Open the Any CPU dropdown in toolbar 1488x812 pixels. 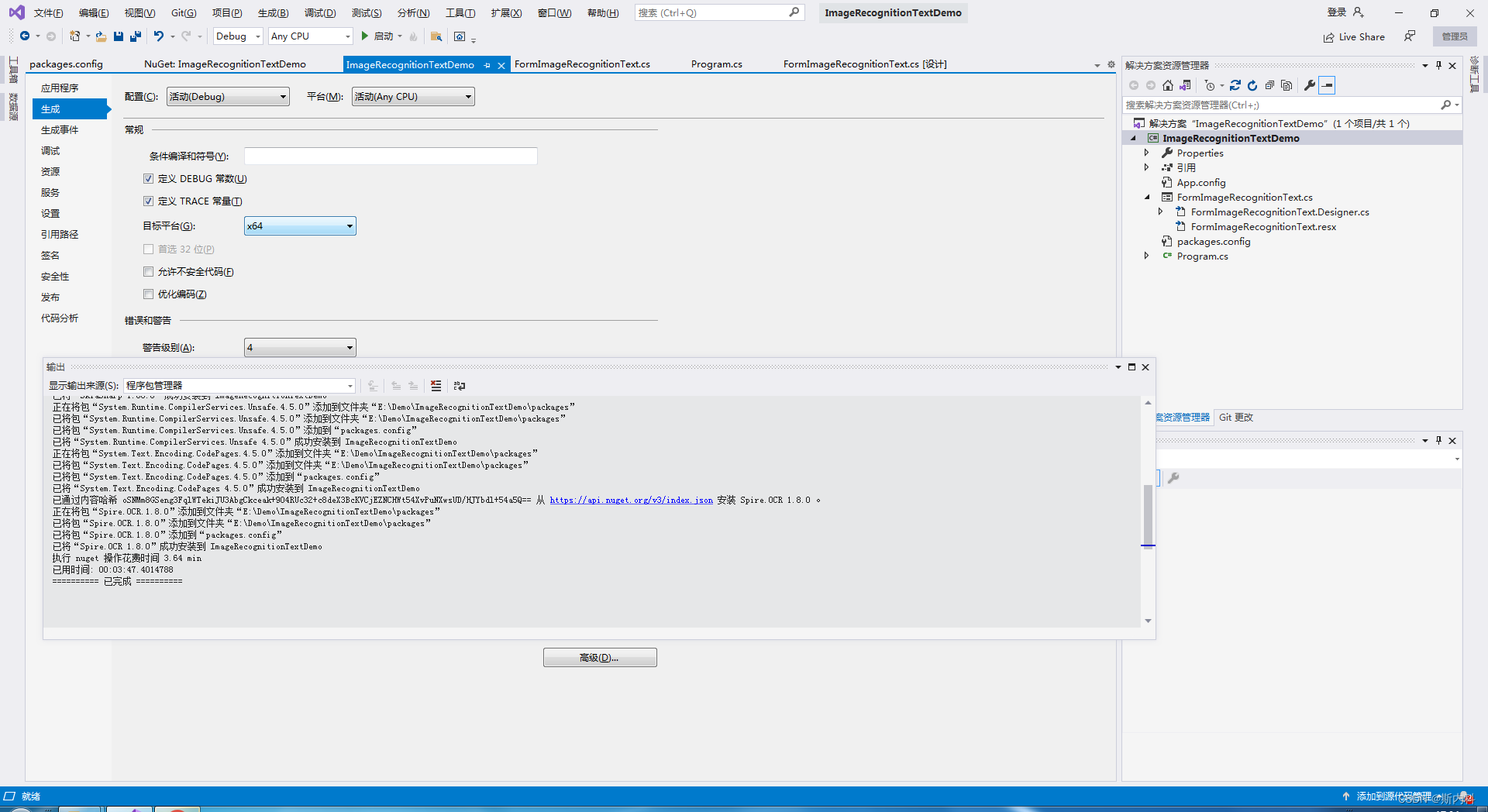[311, 36]
